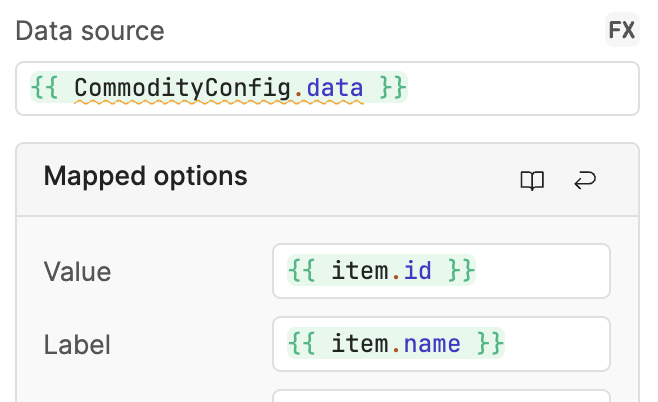This screenshot has width=658, height=402.
Task: Click the Label row label
Action: [x=77, y=345]
